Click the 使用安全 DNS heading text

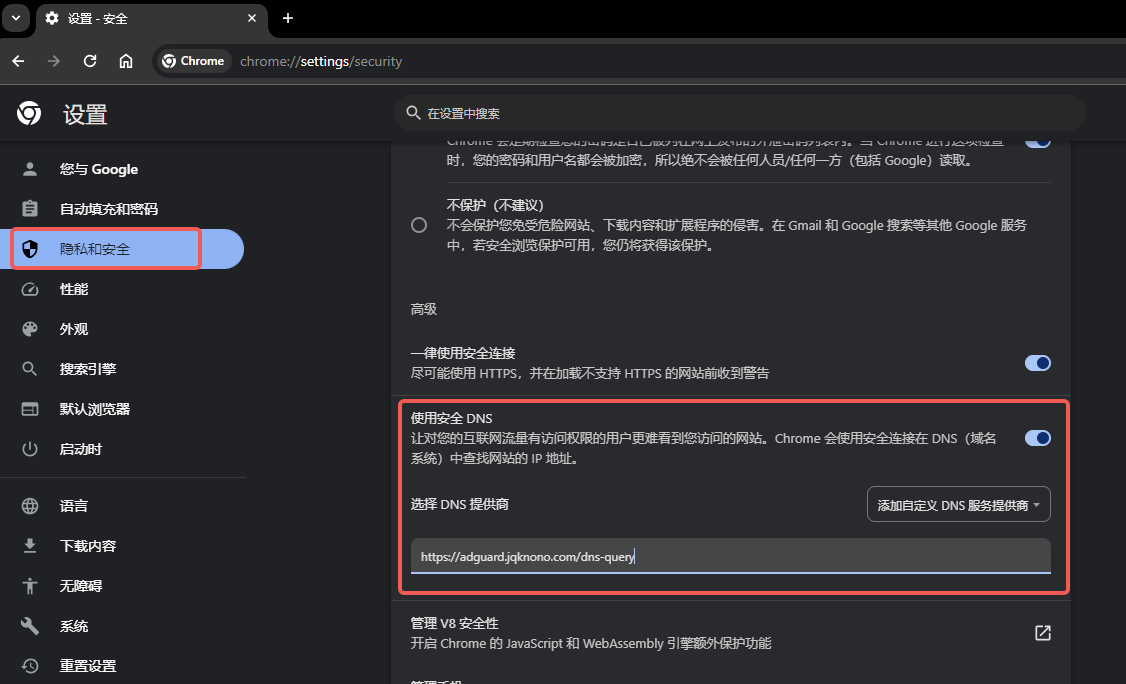[452, 418]
